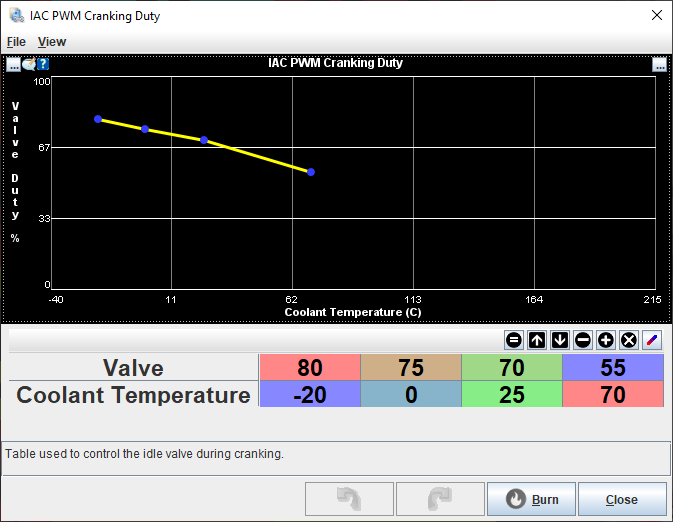Open the View menu
Image resolution: width=673 pixels, height=522 pixels.
52,42
